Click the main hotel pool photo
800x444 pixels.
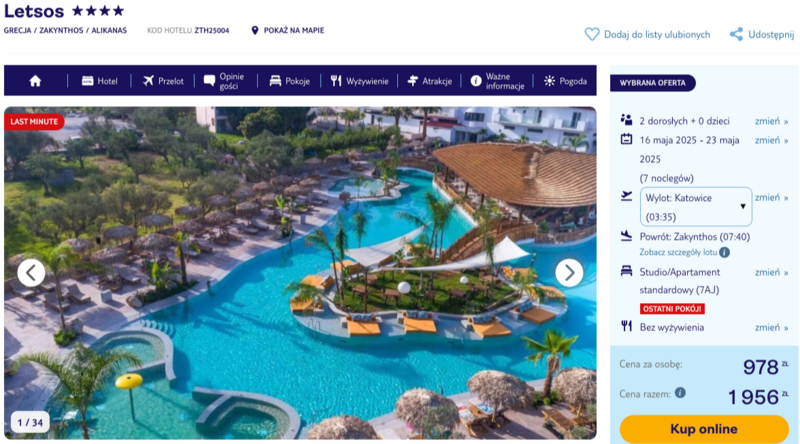(300, 273)
